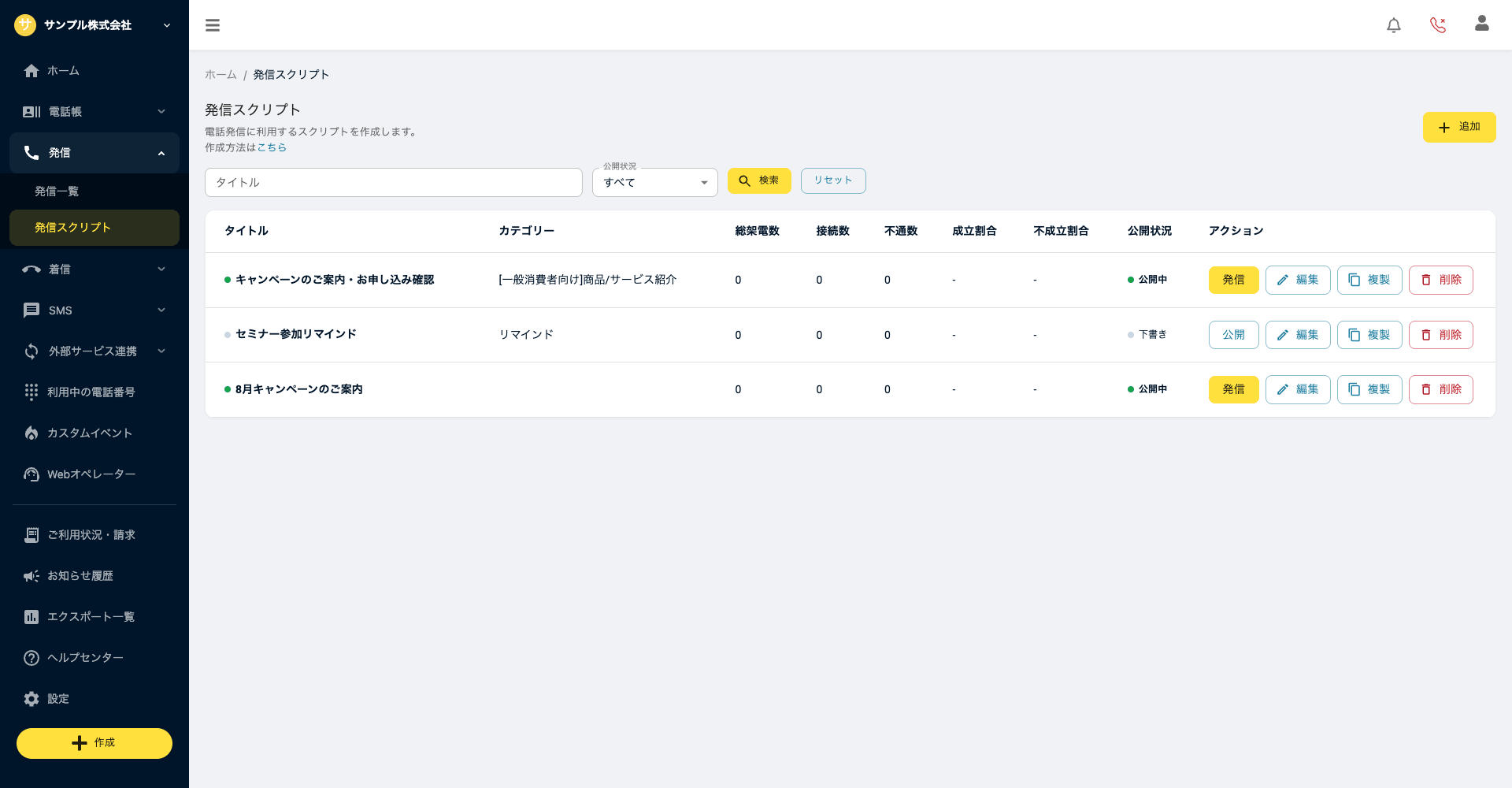Open the user account icon
The height and width of the screenshot is (788, 1512).
click(1482, 24)
